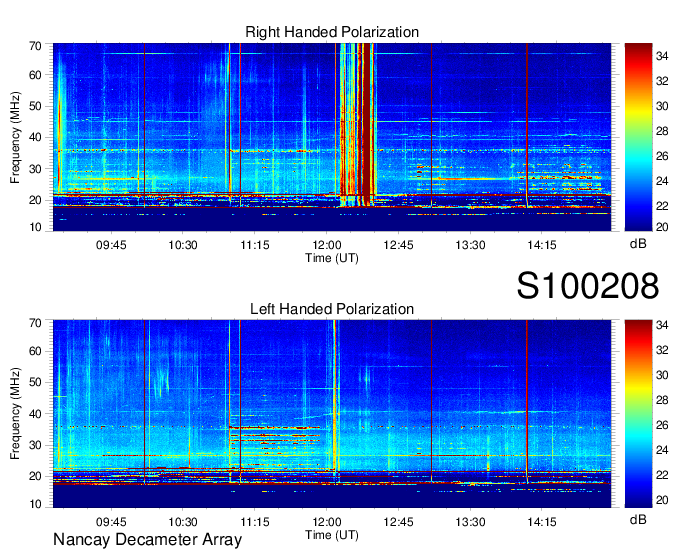Image resolution: width=680 pixels, height=552 pixels.
Task: Click the 32 dB label on the Left Handed color scale
Action: [662, 350]
